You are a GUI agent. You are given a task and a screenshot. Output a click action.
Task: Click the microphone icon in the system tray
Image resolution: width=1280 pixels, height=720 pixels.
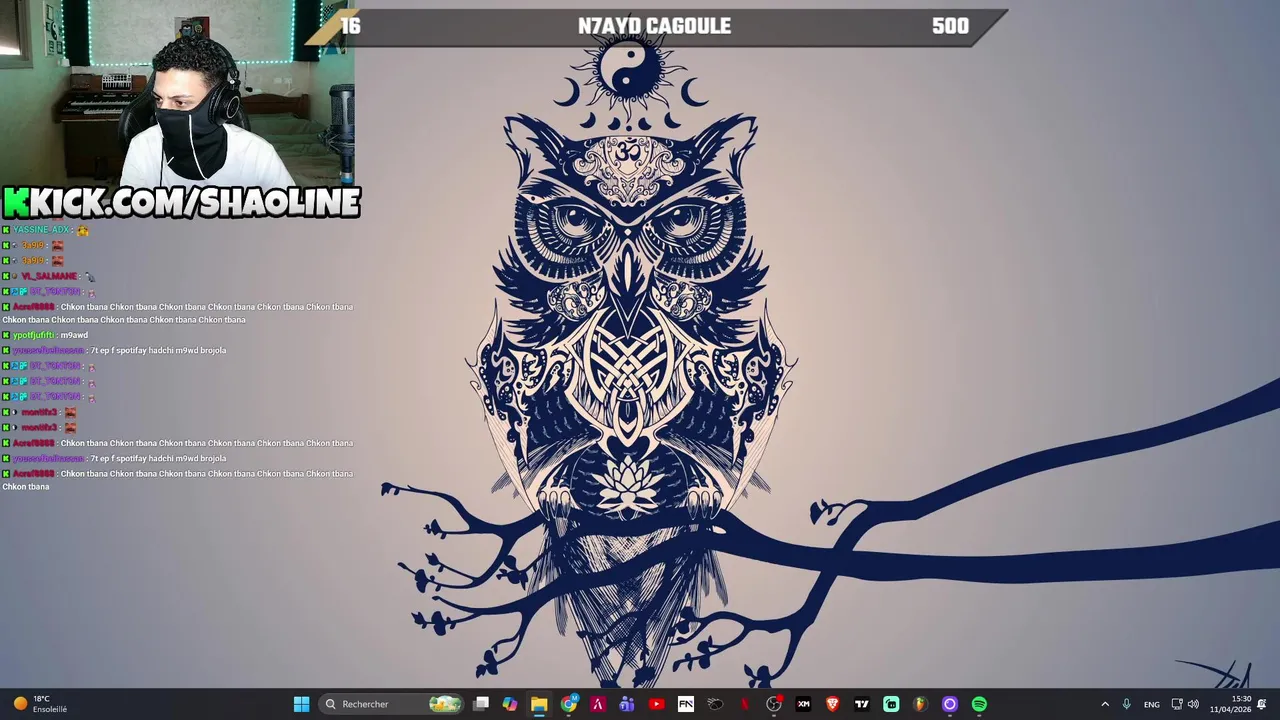1126,704
